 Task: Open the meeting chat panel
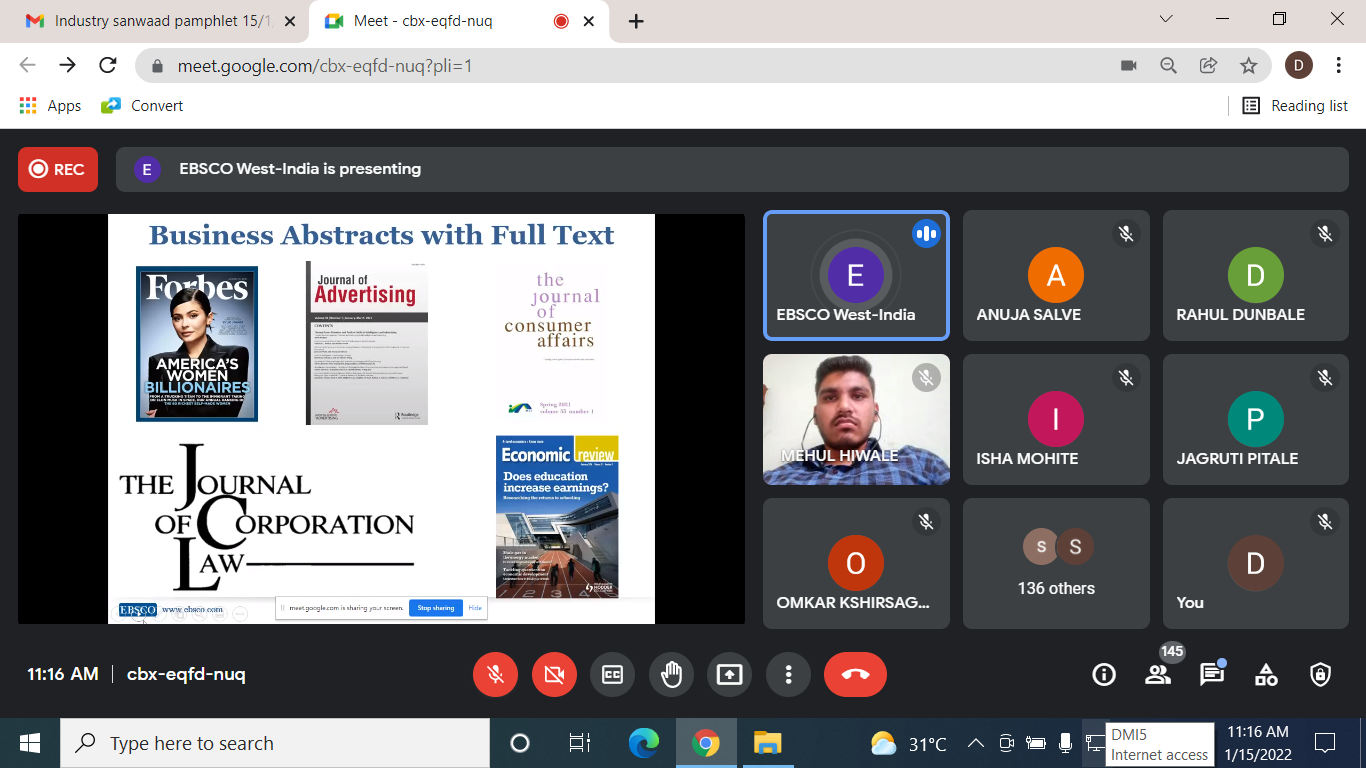(1212, 675)
